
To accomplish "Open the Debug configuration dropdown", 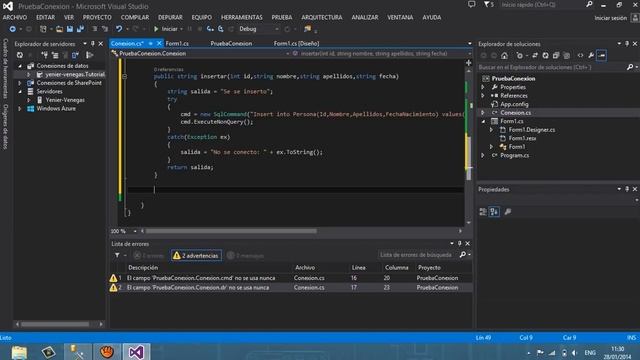I will point(277,29).
